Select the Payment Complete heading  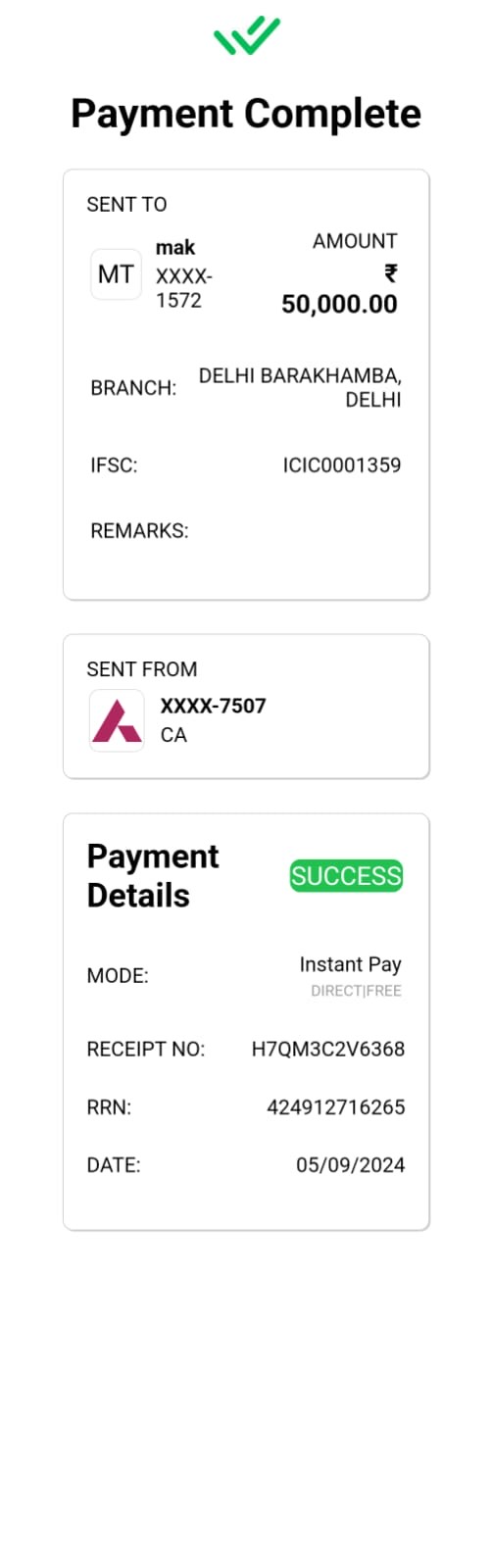246,114
